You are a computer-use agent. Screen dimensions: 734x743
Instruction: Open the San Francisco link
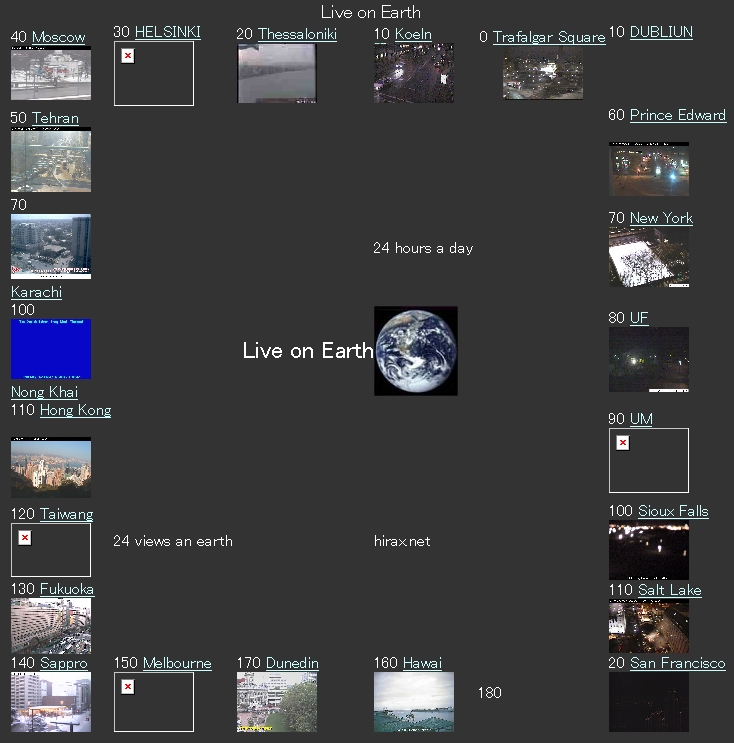pos(677,663)
